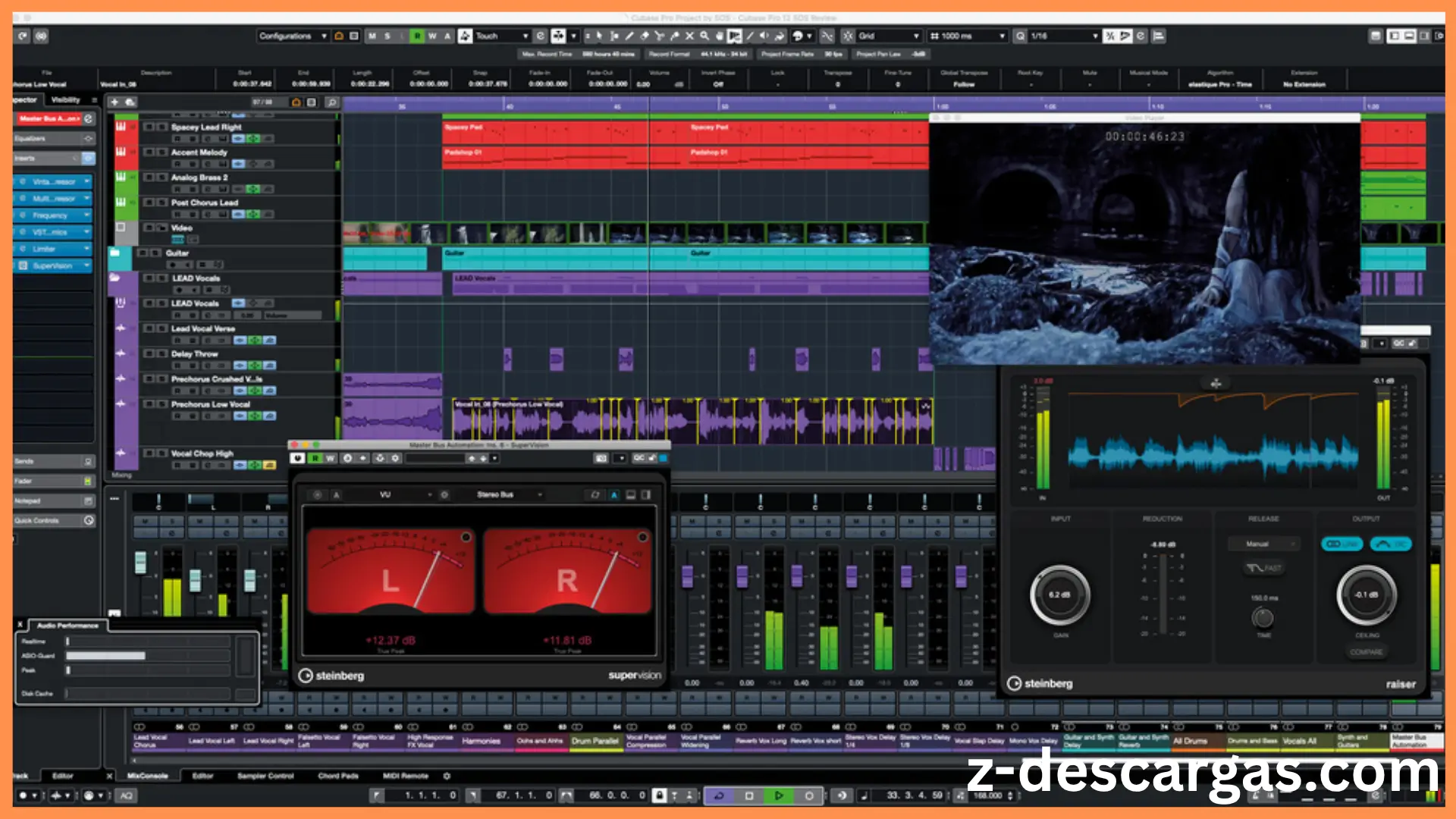The image size is (1456, 819).
Task: Adjust the Raiser input gain knob
Action: (x=1060, y=595)
